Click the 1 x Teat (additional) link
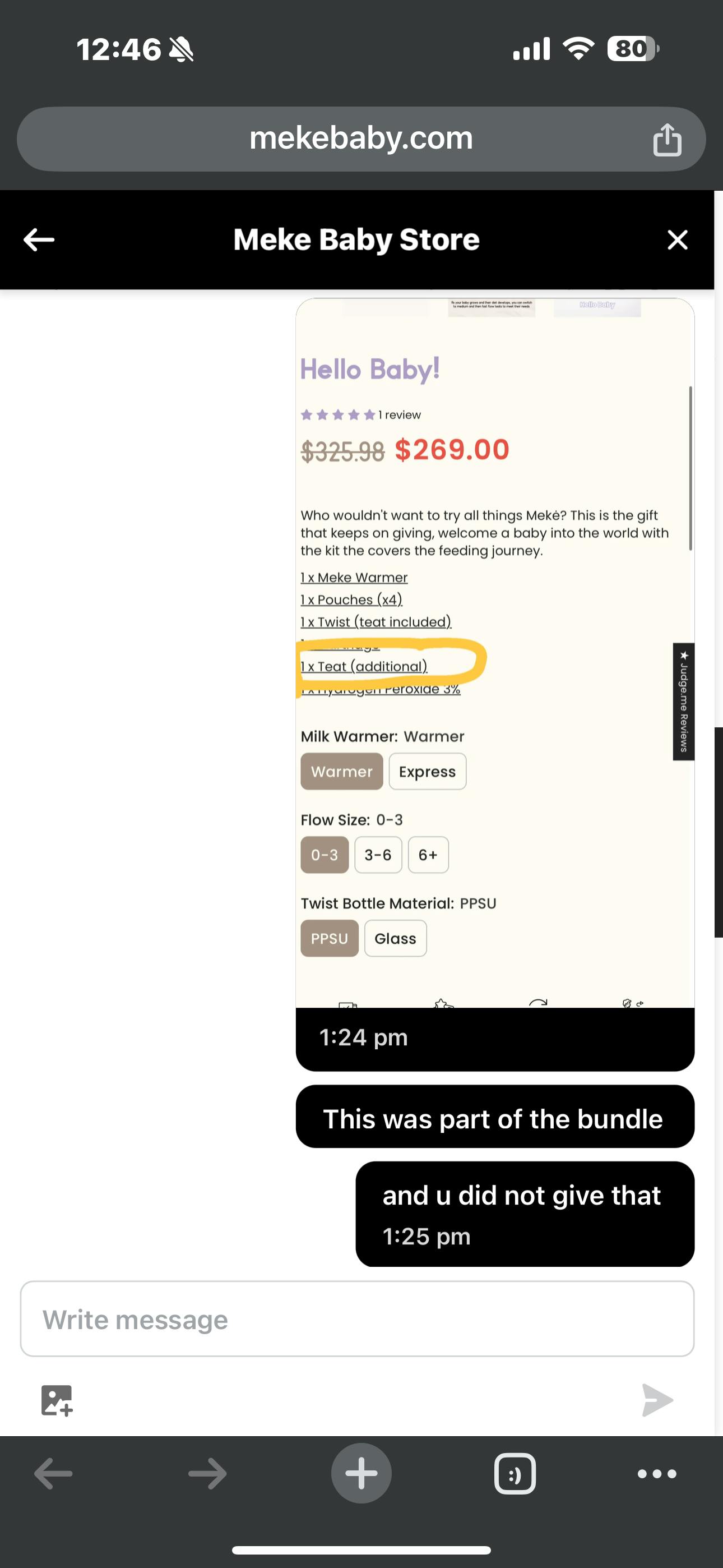723x1568 pixels. 364,667
